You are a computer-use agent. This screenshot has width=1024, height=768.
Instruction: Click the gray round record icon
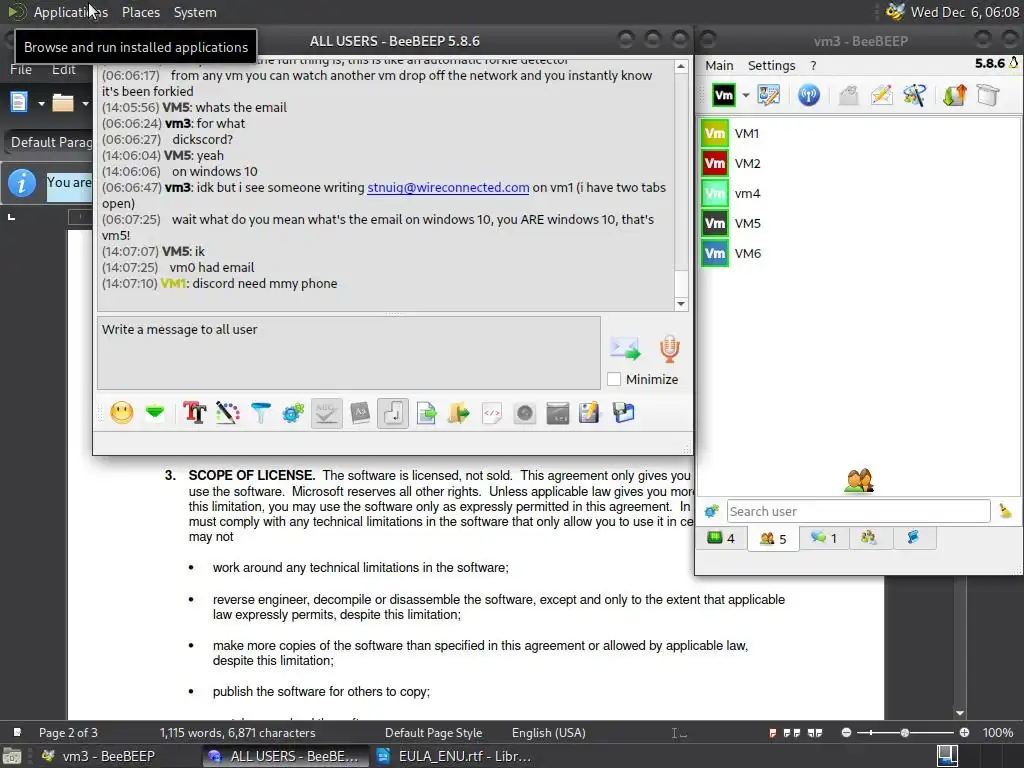coord(525,413)
